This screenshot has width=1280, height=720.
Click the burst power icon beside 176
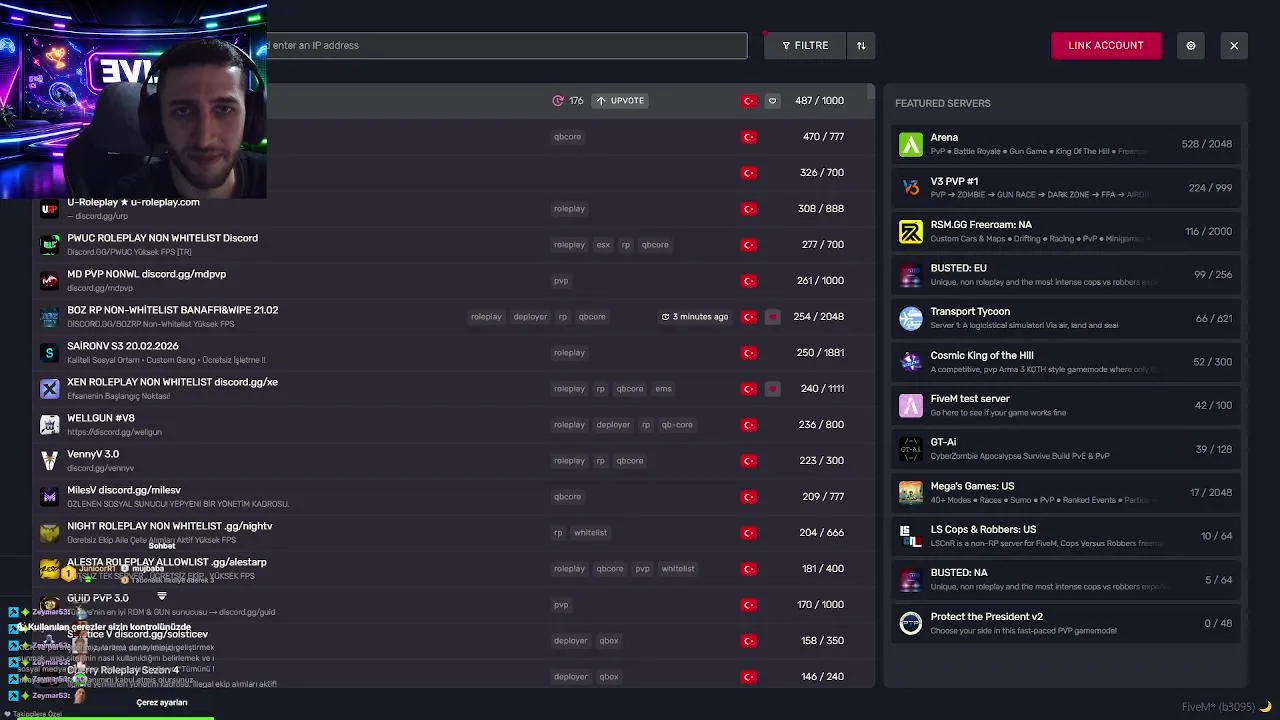click(558, 100)
